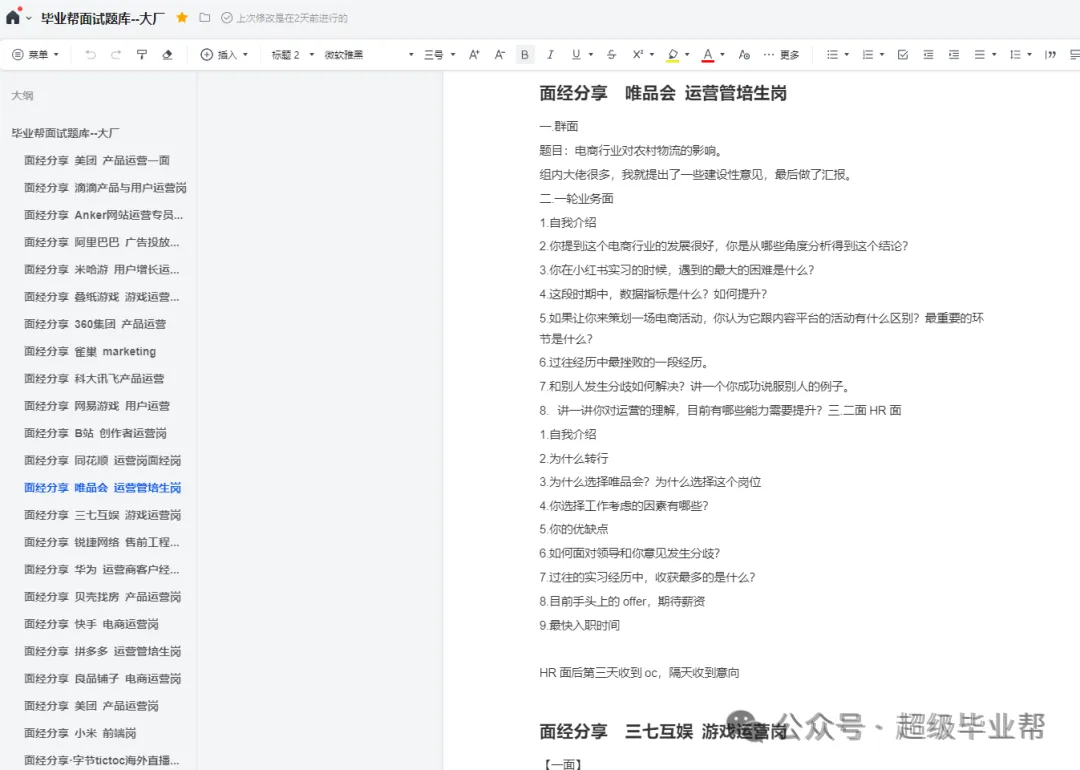Clear formatting with the eraser icon

pos(167,54)
